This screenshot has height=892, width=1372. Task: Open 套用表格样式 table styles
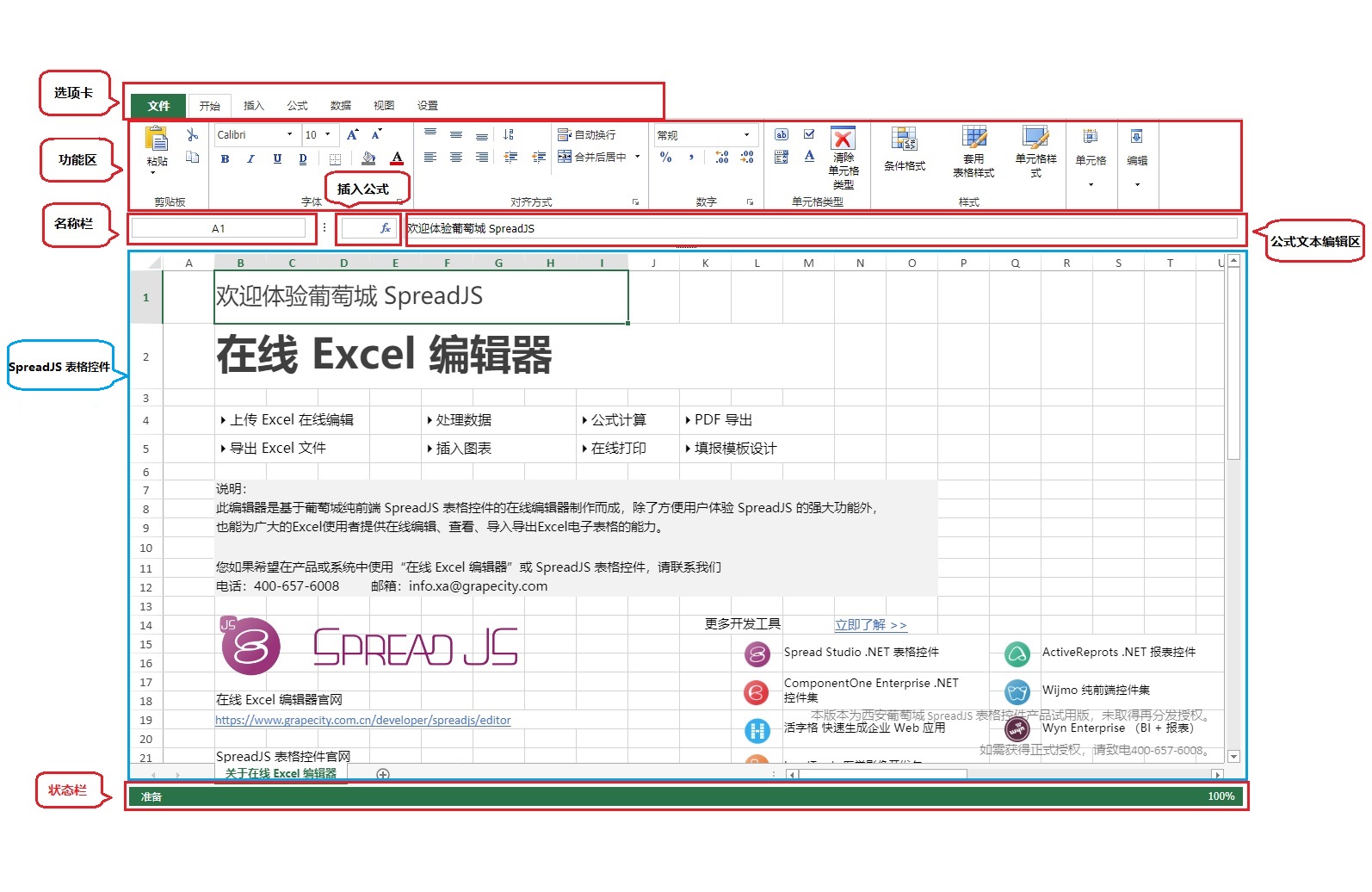[973, 152]
